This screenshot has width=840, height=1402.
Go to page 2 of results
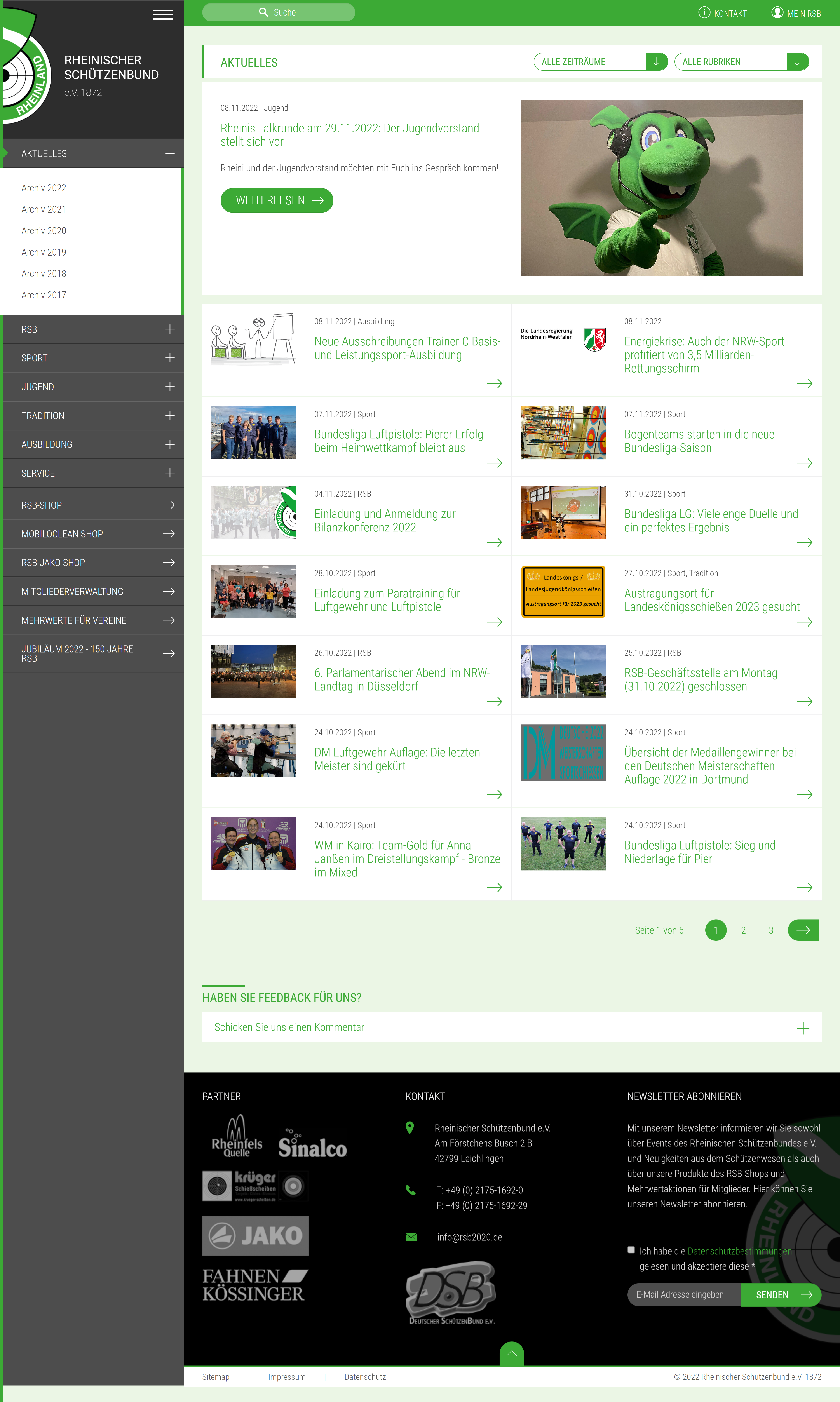pyautogui.click(x=743, y=930)
